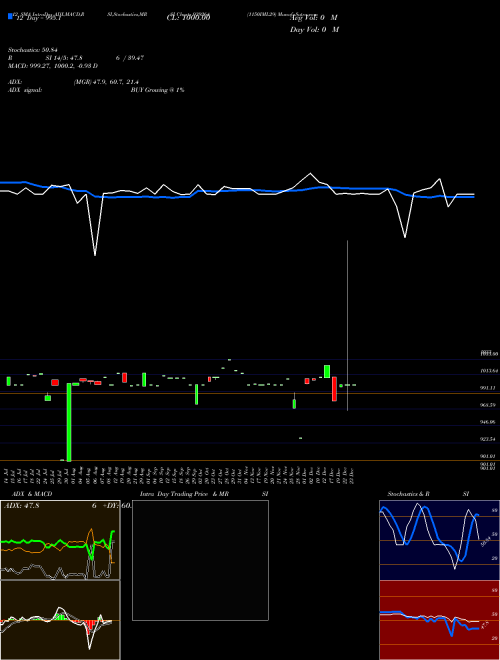Click the 946.06 price axis label

pos(488,422)
